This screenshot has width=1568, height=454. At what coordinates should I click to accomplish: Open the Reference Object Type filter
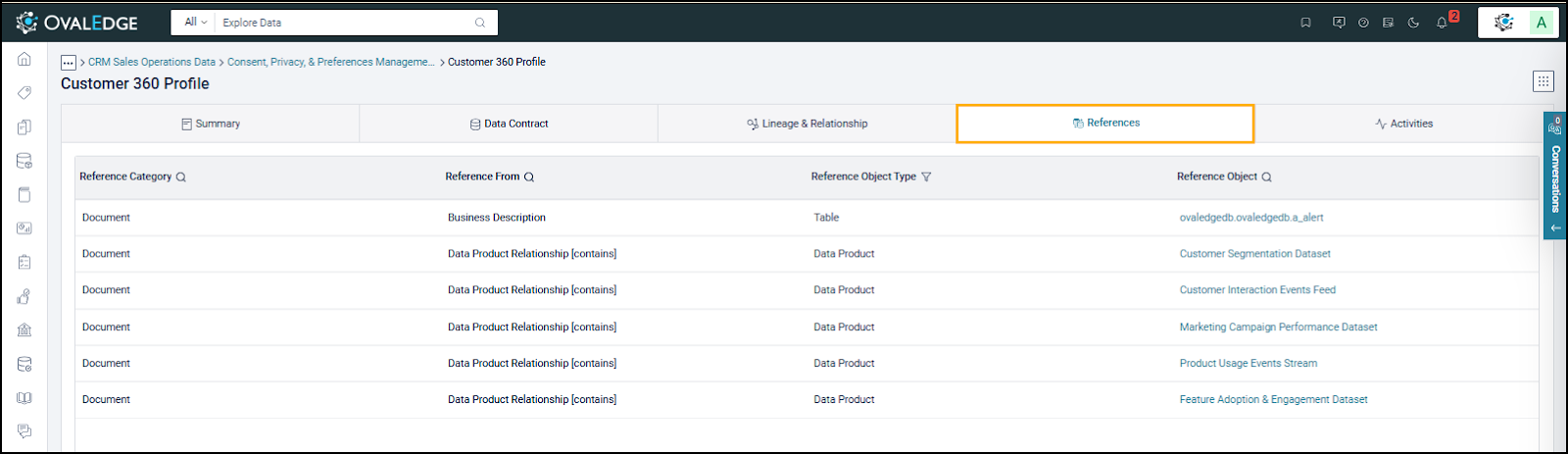click(926, 177)
